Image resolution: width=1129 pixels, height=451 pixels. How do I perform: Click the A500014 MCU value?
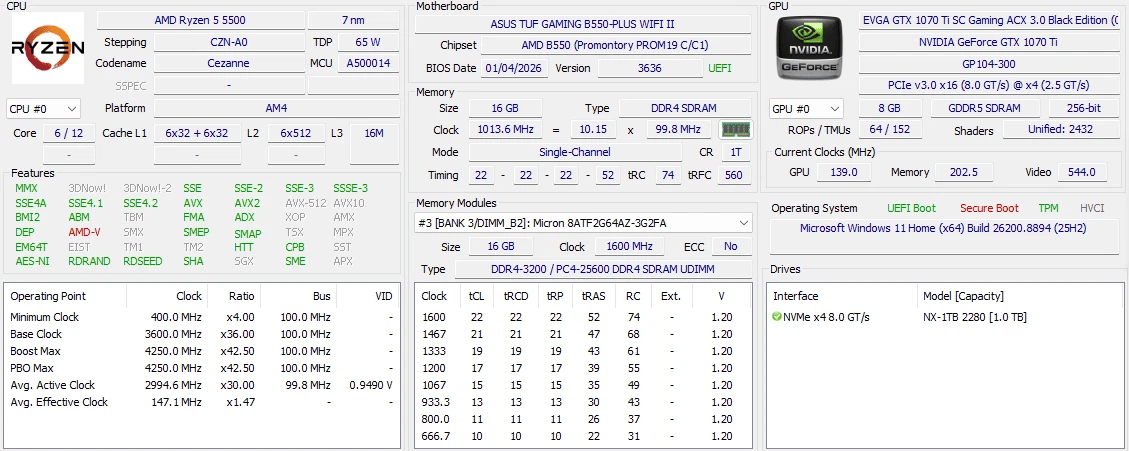[x=368, y=63]
